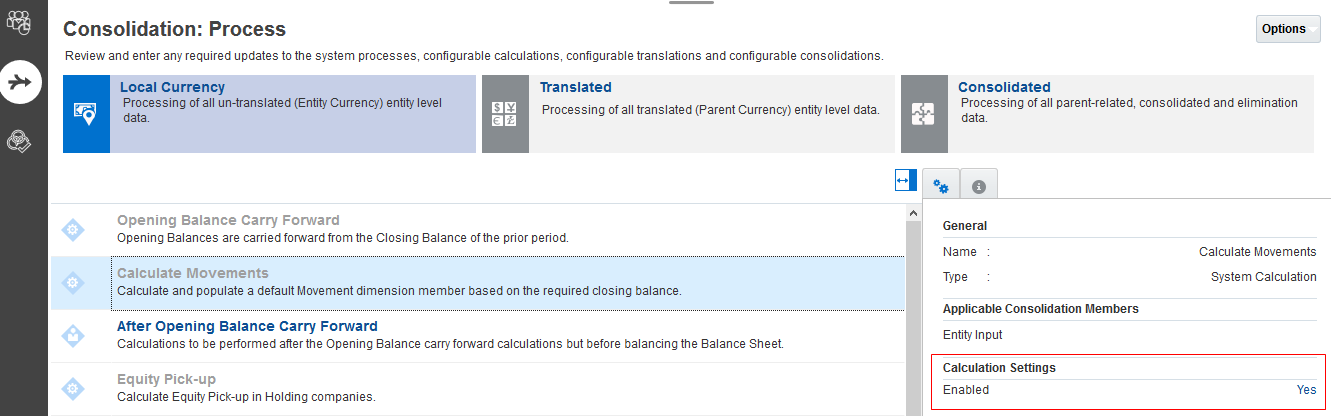Toggle the Enabled setting value Yes
This screenshot has width=1331, height=416.
point(1306,390)
